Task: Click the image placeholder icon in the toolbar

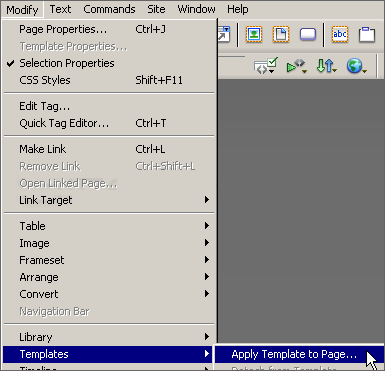Action: 254,34
